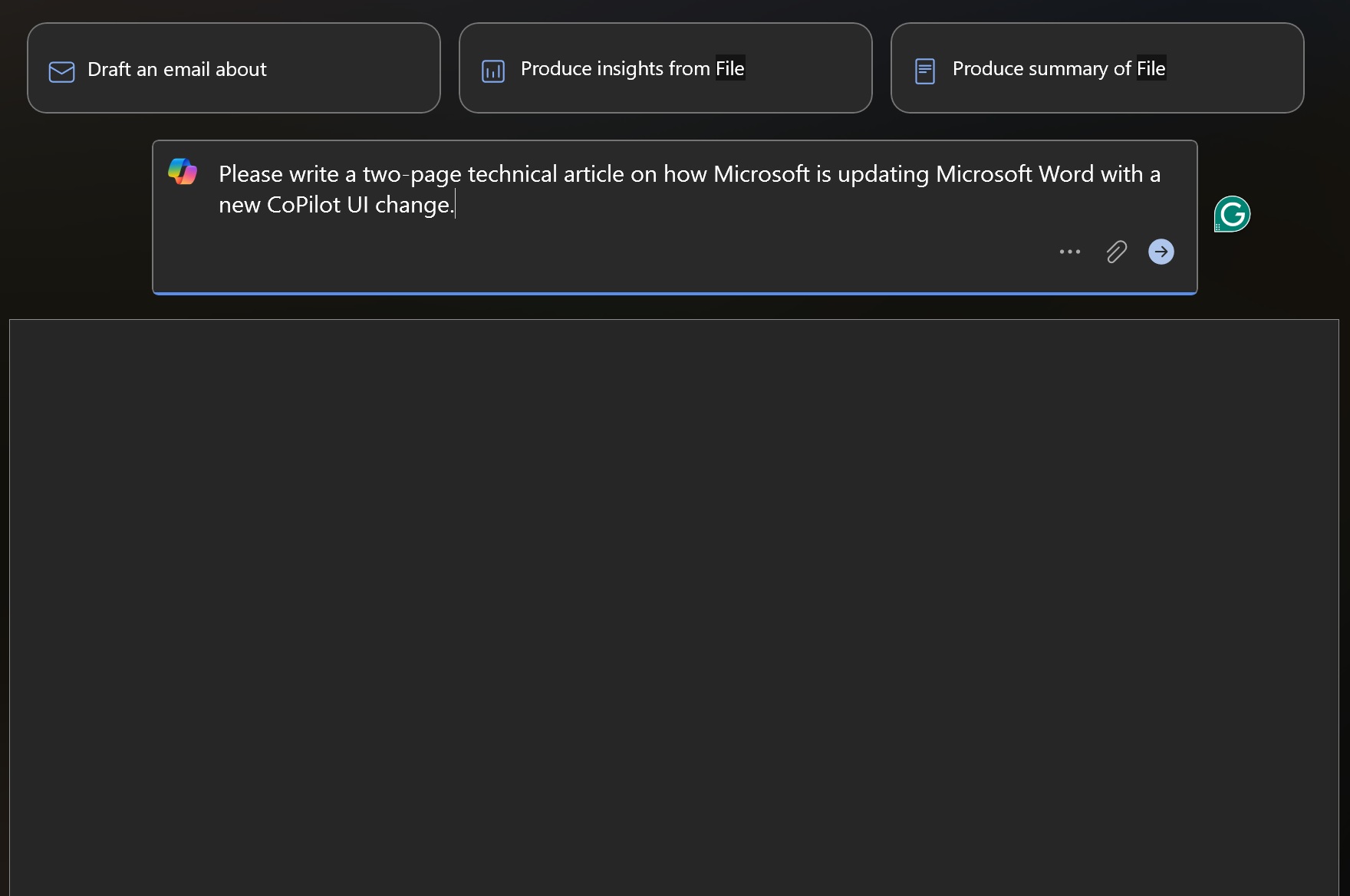The width and height of the screenshot is (1350, 896).
Task: Place the cursor after "CoPilot UI change."
Action: coord(456,204)
